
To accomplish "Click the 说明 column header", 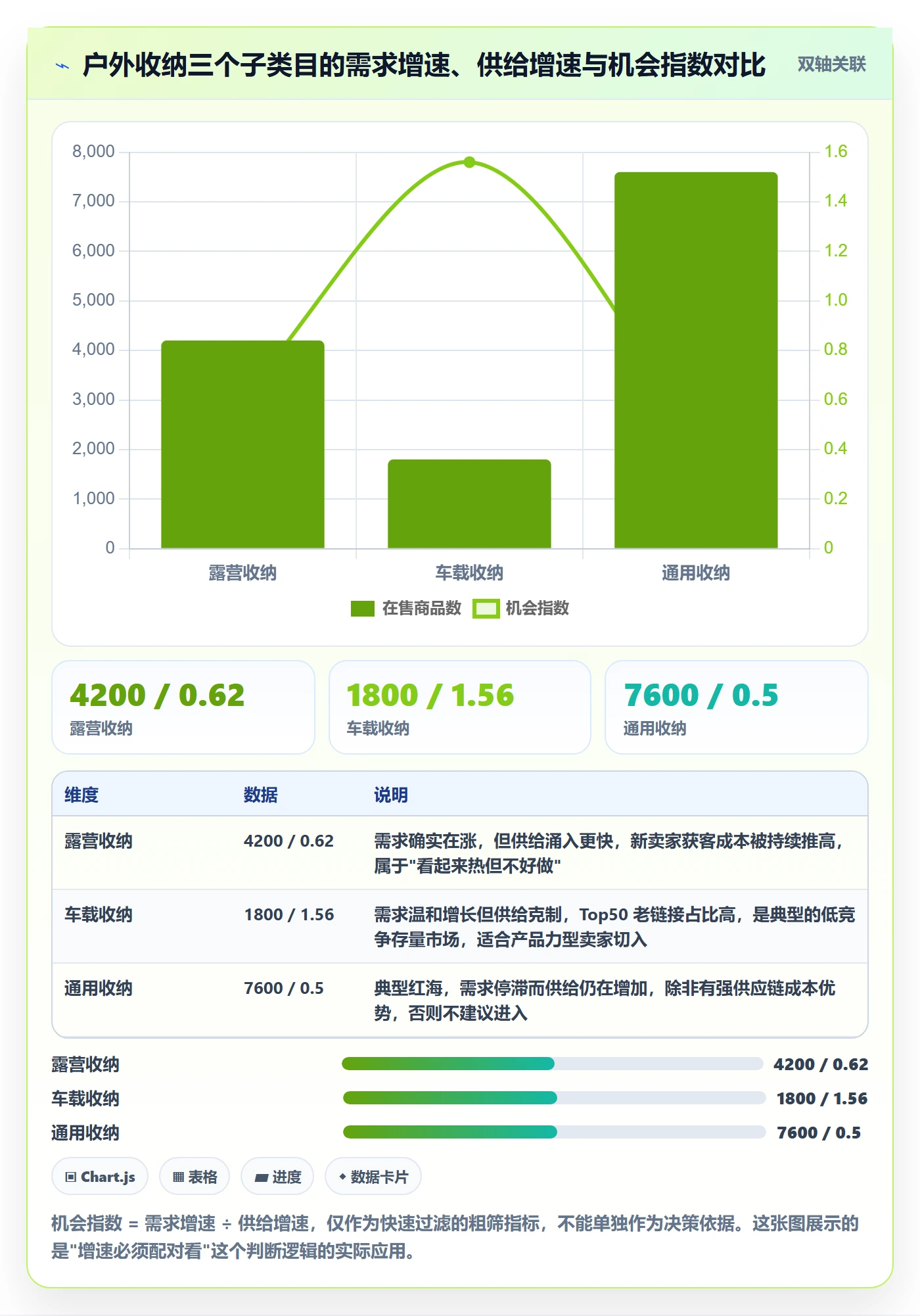I will [391, 795].
